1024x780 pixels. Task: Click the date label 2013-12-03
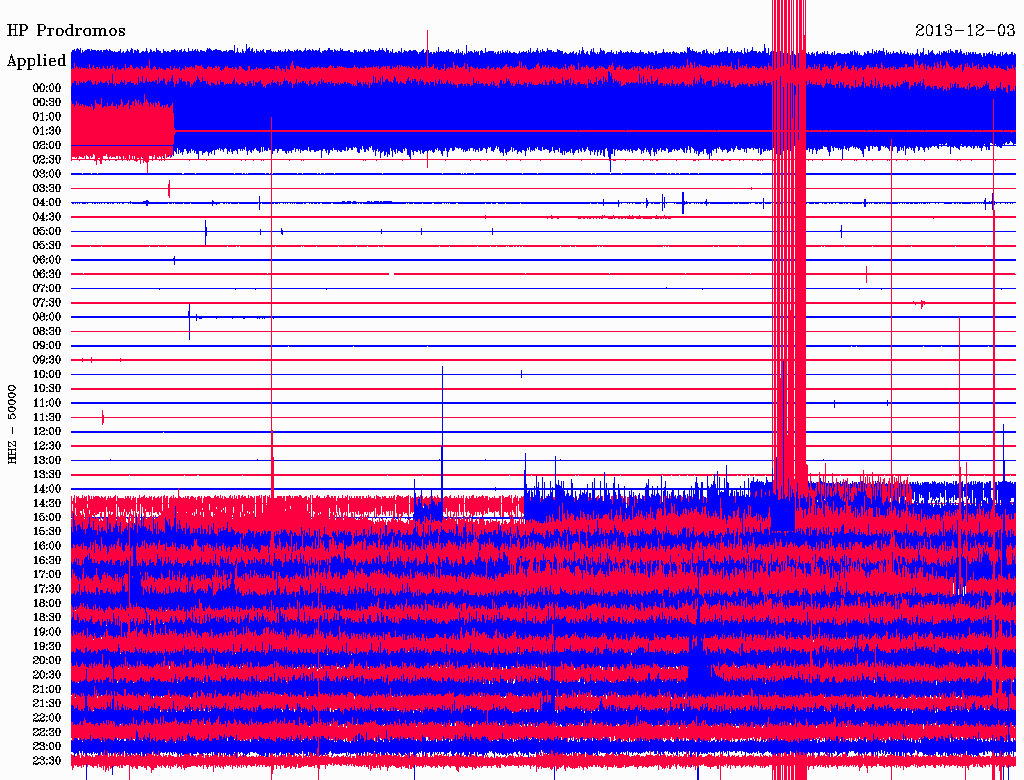pyautogui.click(x=965, y=30)
